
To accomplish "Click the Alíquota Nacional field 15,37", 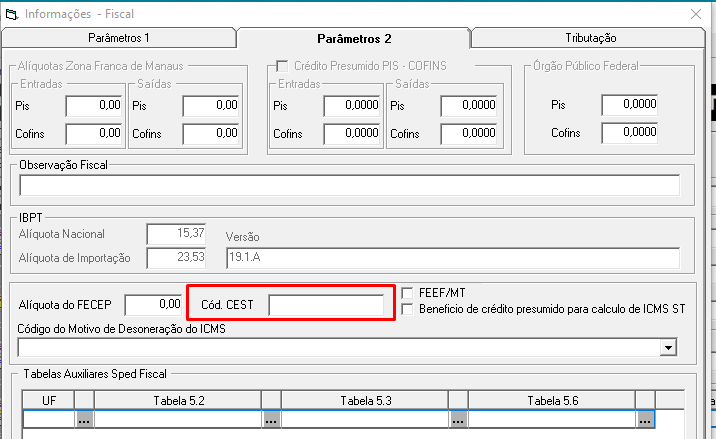I will pyautogui.click(x=176, y=234).
